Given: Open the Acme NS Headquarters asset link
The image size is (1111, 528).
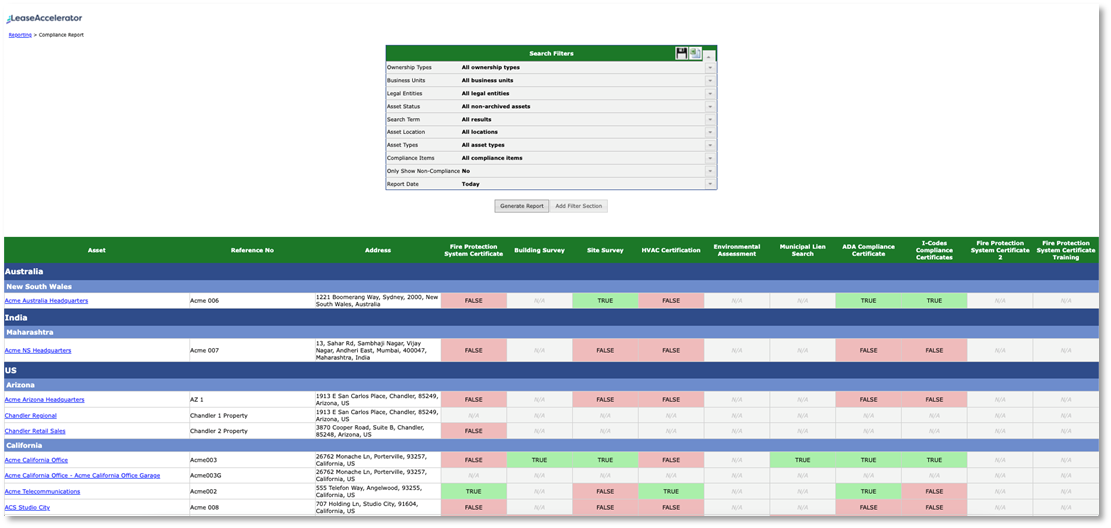Looking at the screenshot, I should (x=38, y=350).
